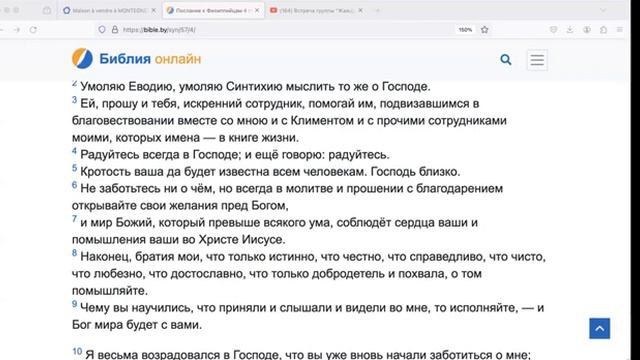The image size is (640, 360).
Task: Click verse number 8
Action: (x=74, y=253)
